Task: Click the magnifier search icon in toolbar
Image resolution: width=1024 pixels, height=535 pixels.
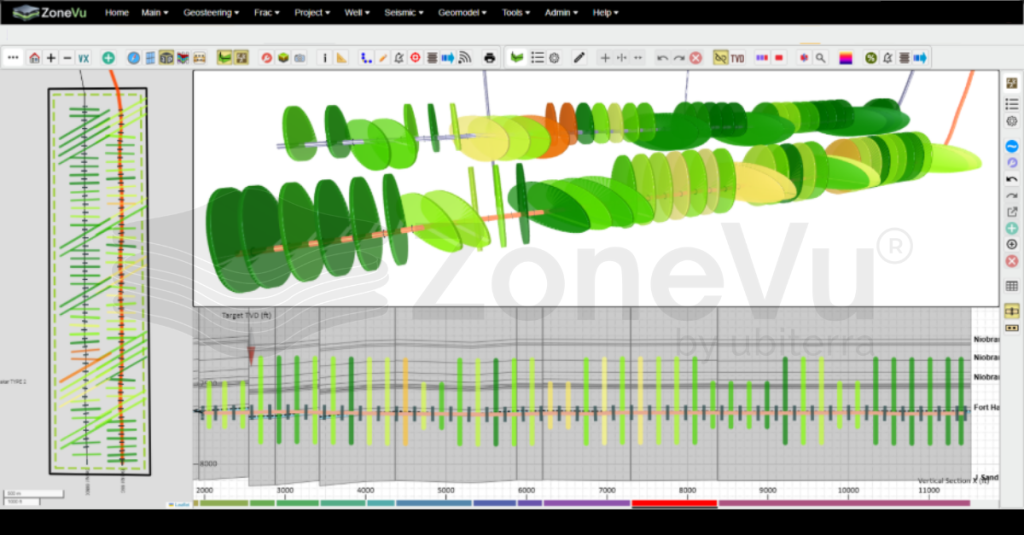Action: click(820, 58)
